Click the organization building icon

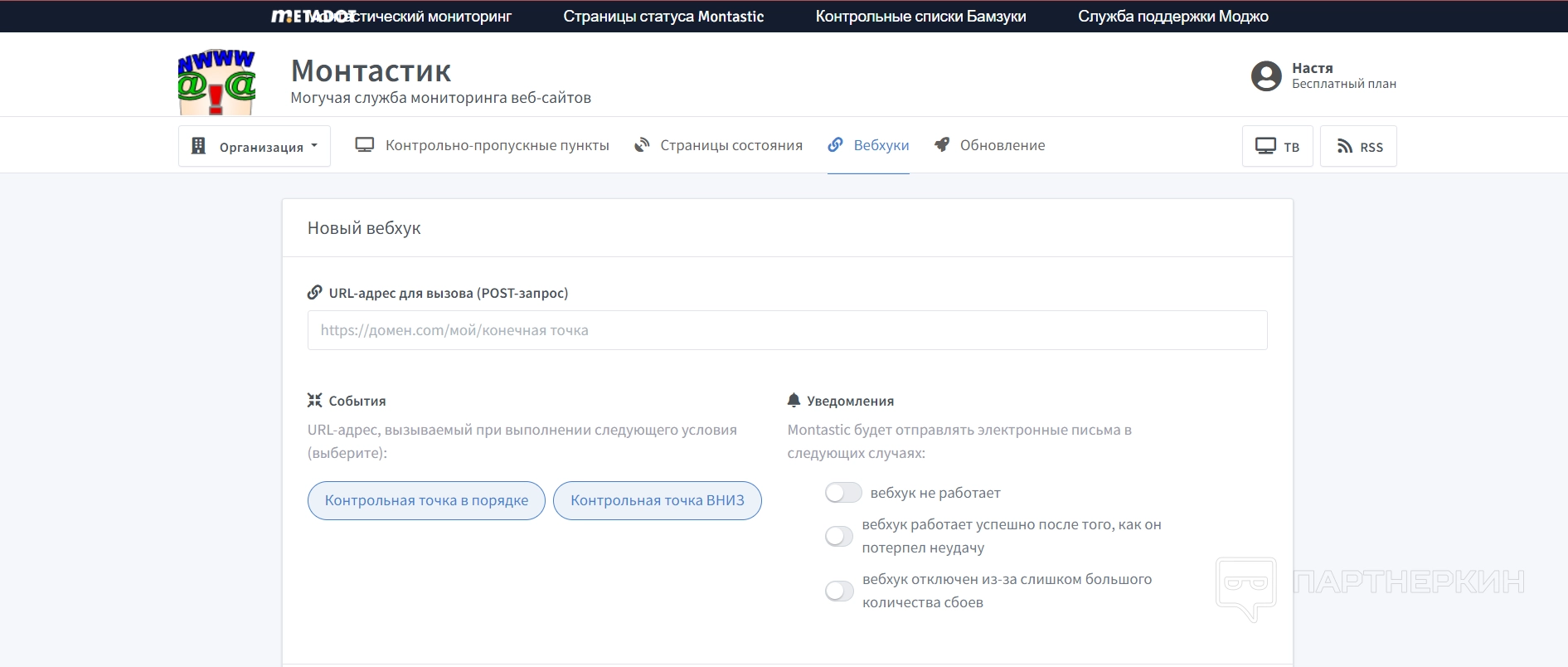coord(198,146)
